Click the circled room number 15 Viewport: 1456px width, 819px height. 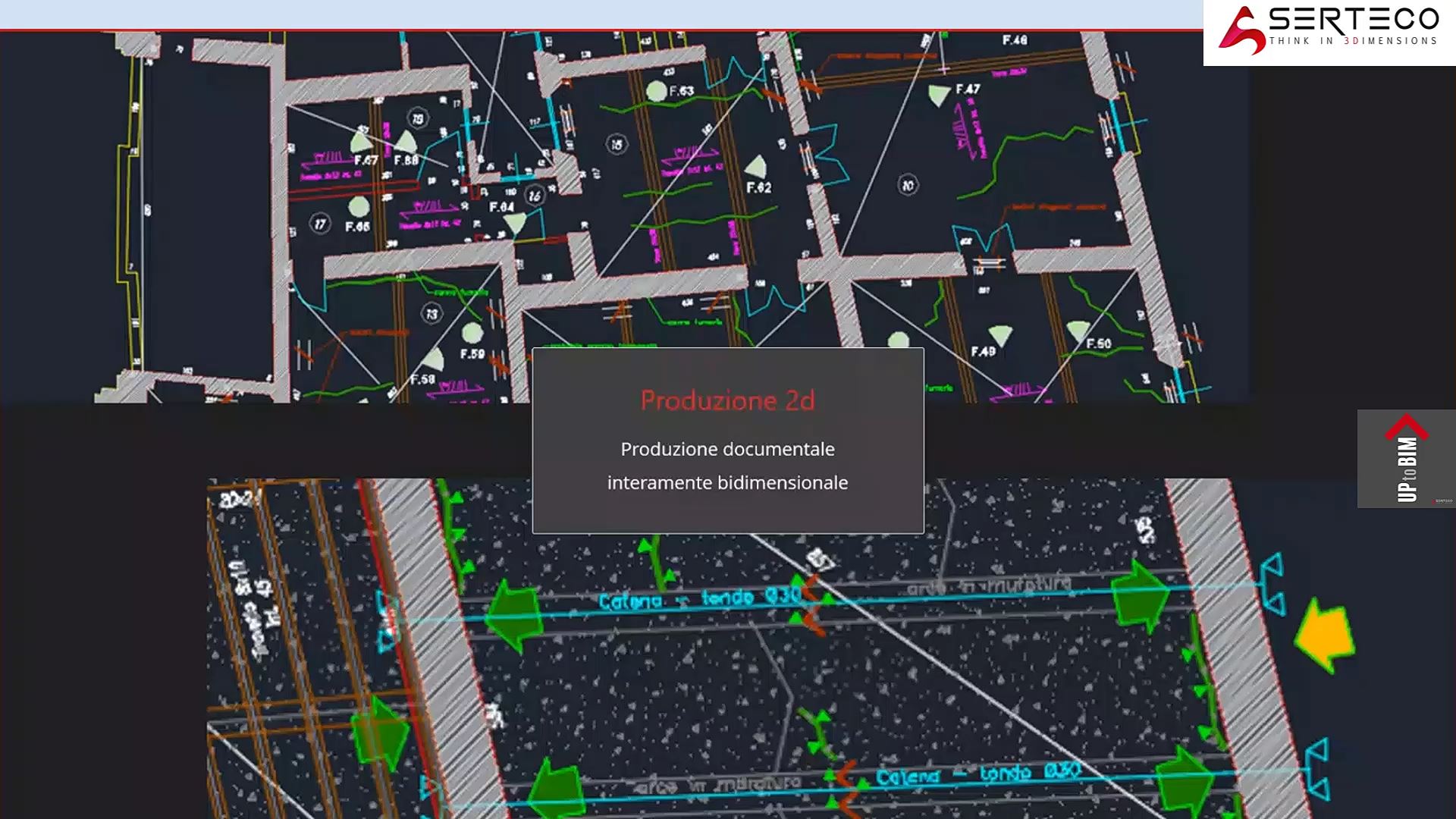[x=617, y=144]
